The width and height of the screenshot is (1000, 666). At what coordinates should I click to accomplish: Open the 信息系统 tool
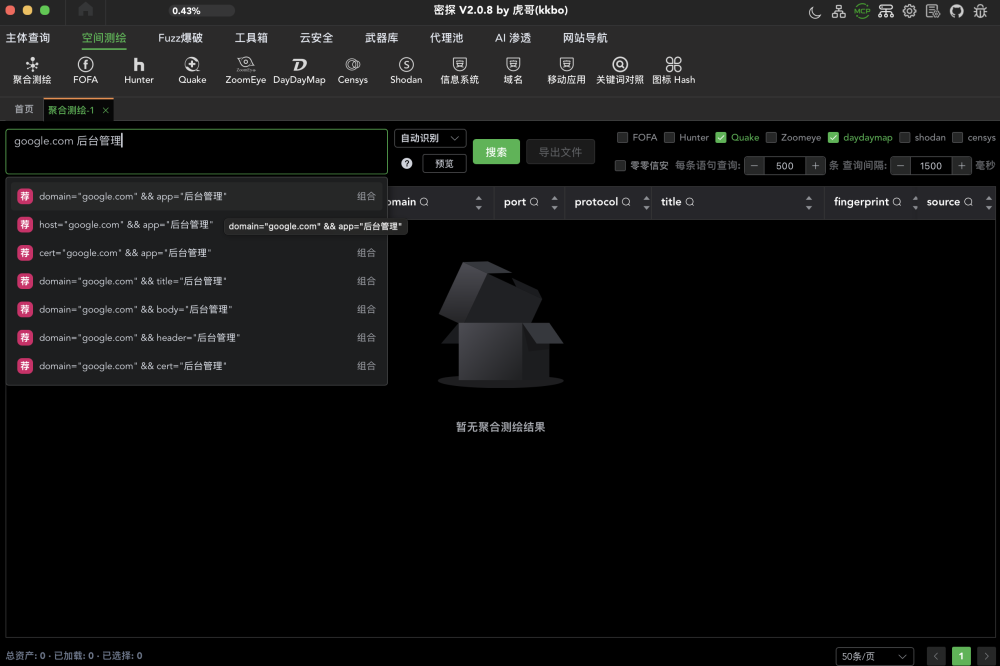coord(459,71)
